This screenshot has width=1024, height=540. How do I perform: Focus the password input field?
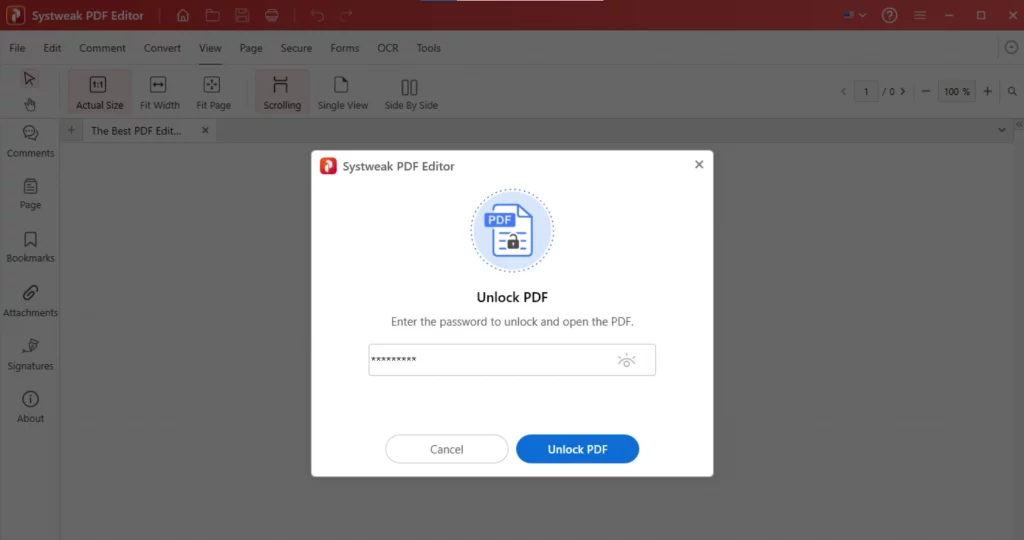pyautogui.click(x=512, y=360)
